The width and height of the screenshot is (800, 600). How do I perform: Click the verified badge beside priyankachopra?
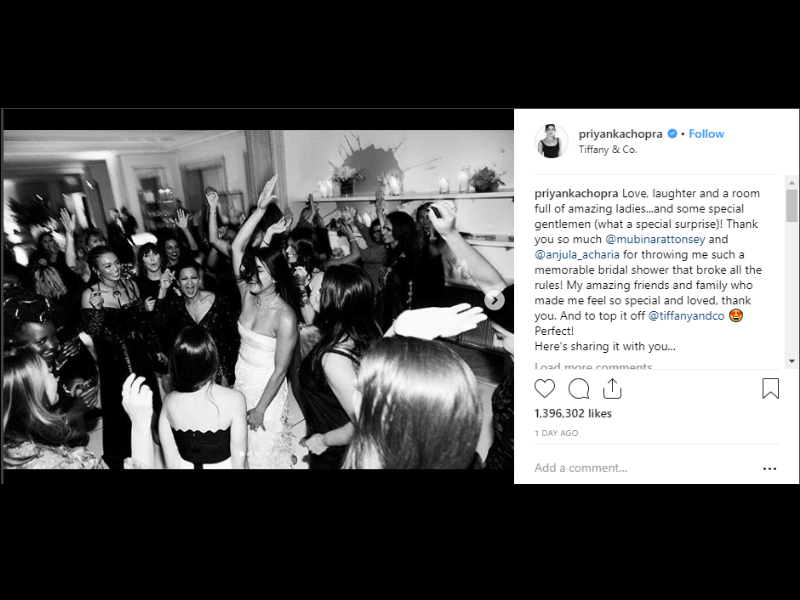point(672,134)
